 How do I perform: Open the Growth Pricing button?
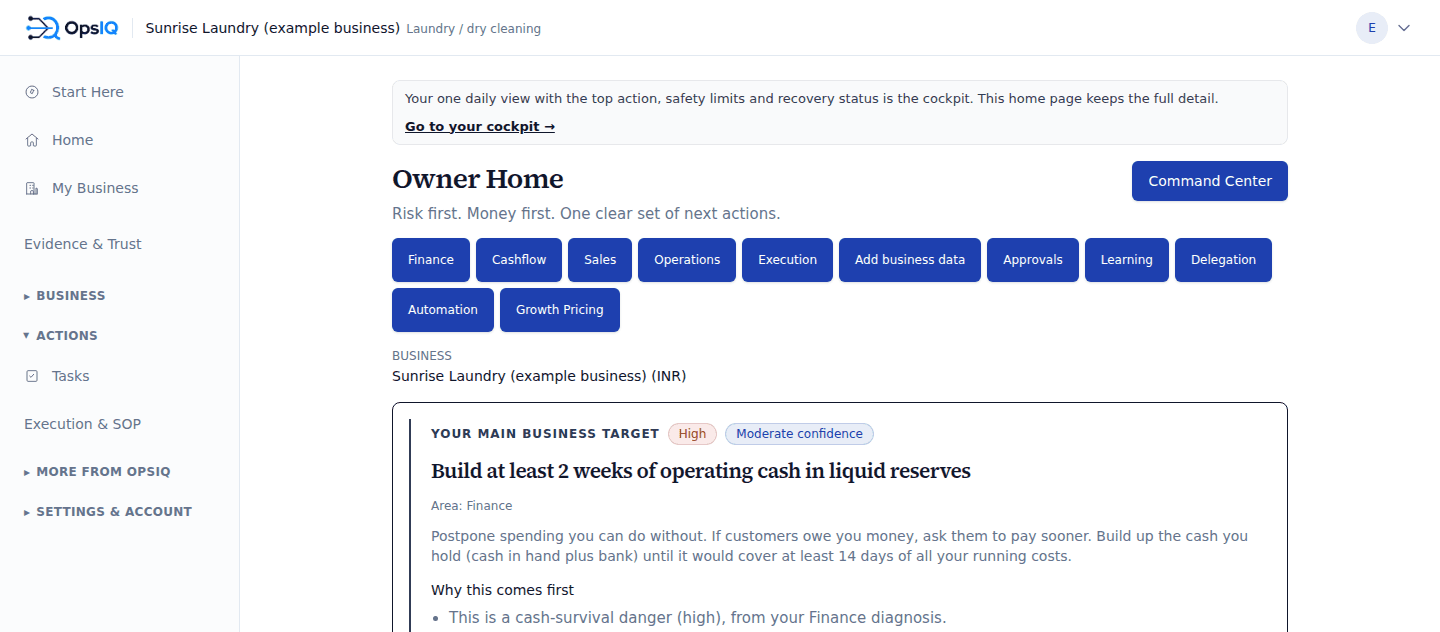click(x=560, y=310)
